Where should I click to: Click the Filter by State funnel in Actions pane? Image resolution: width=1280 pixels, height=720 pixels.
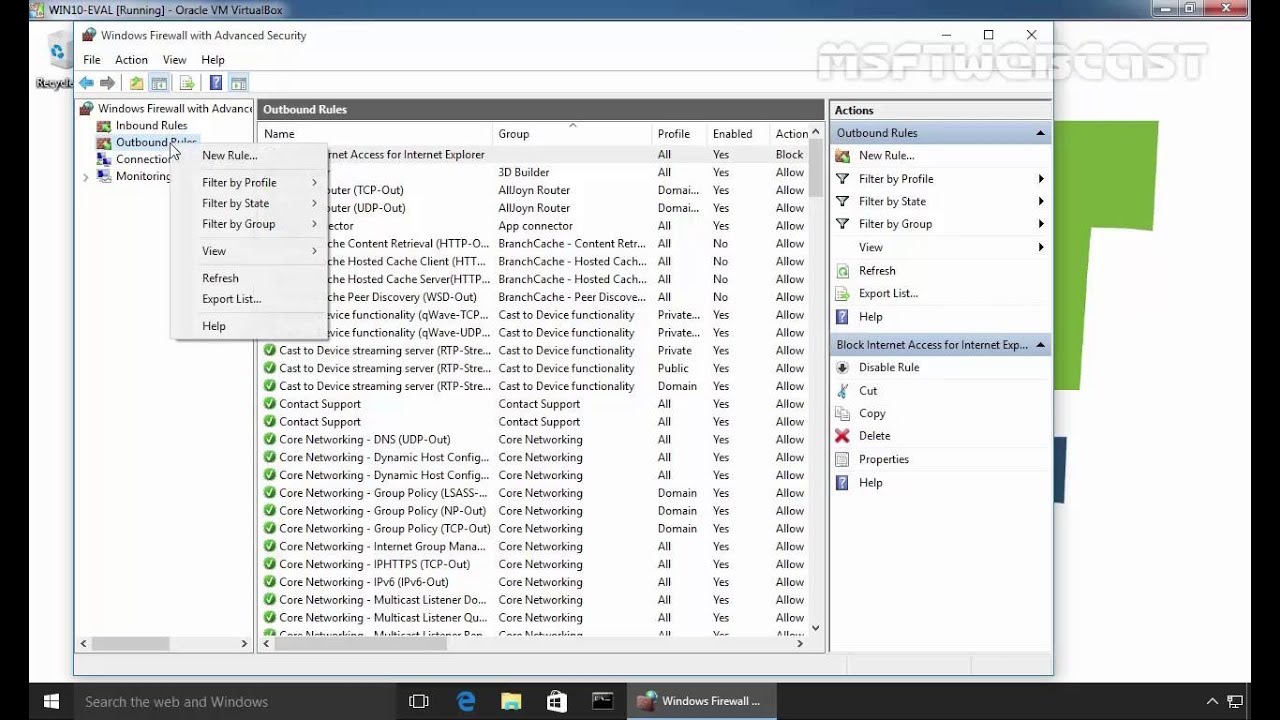[x=842, y=201]
